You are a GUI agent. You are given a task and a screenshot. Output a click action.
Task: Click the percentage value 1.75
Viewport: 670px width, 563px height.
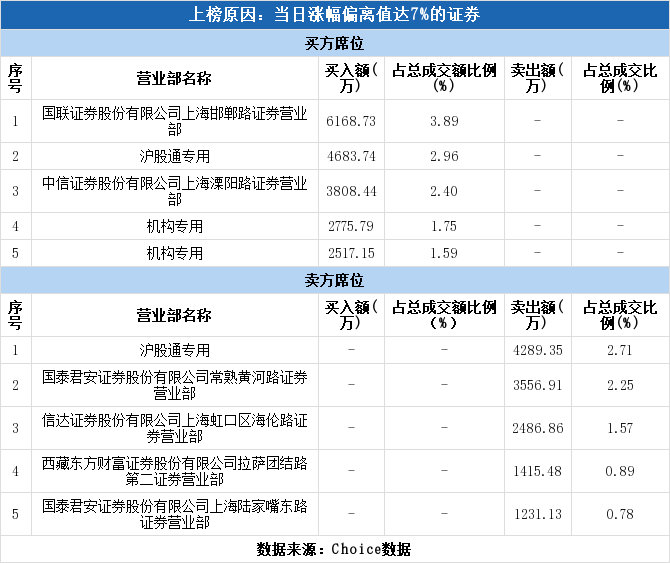click(444, 226)
